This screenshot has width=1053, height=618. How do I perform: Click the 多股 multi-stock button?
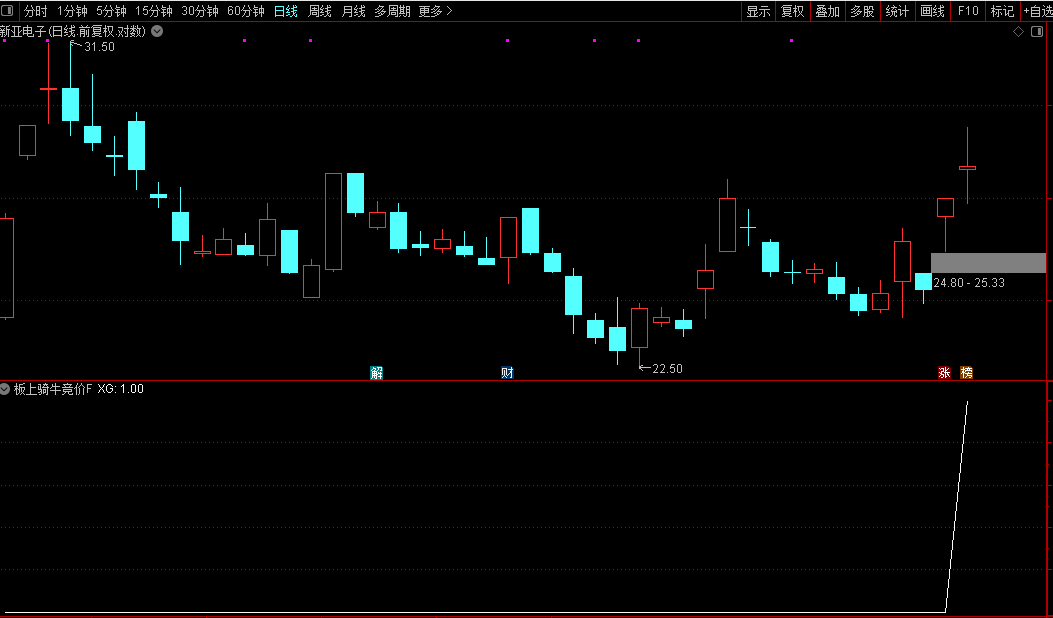[862, 11]
